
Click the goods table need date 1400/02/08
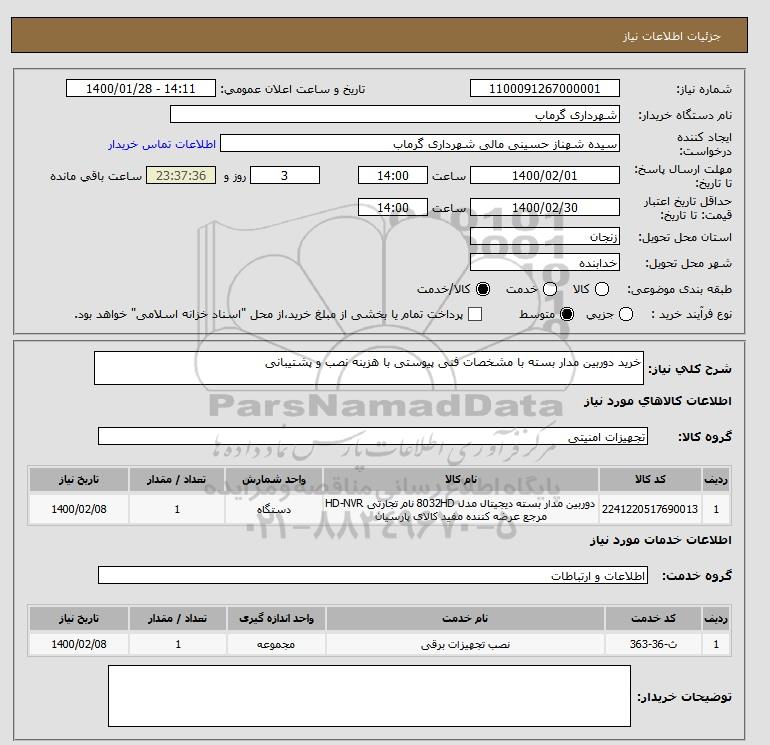pyautogui.click(x=79, y=509)
